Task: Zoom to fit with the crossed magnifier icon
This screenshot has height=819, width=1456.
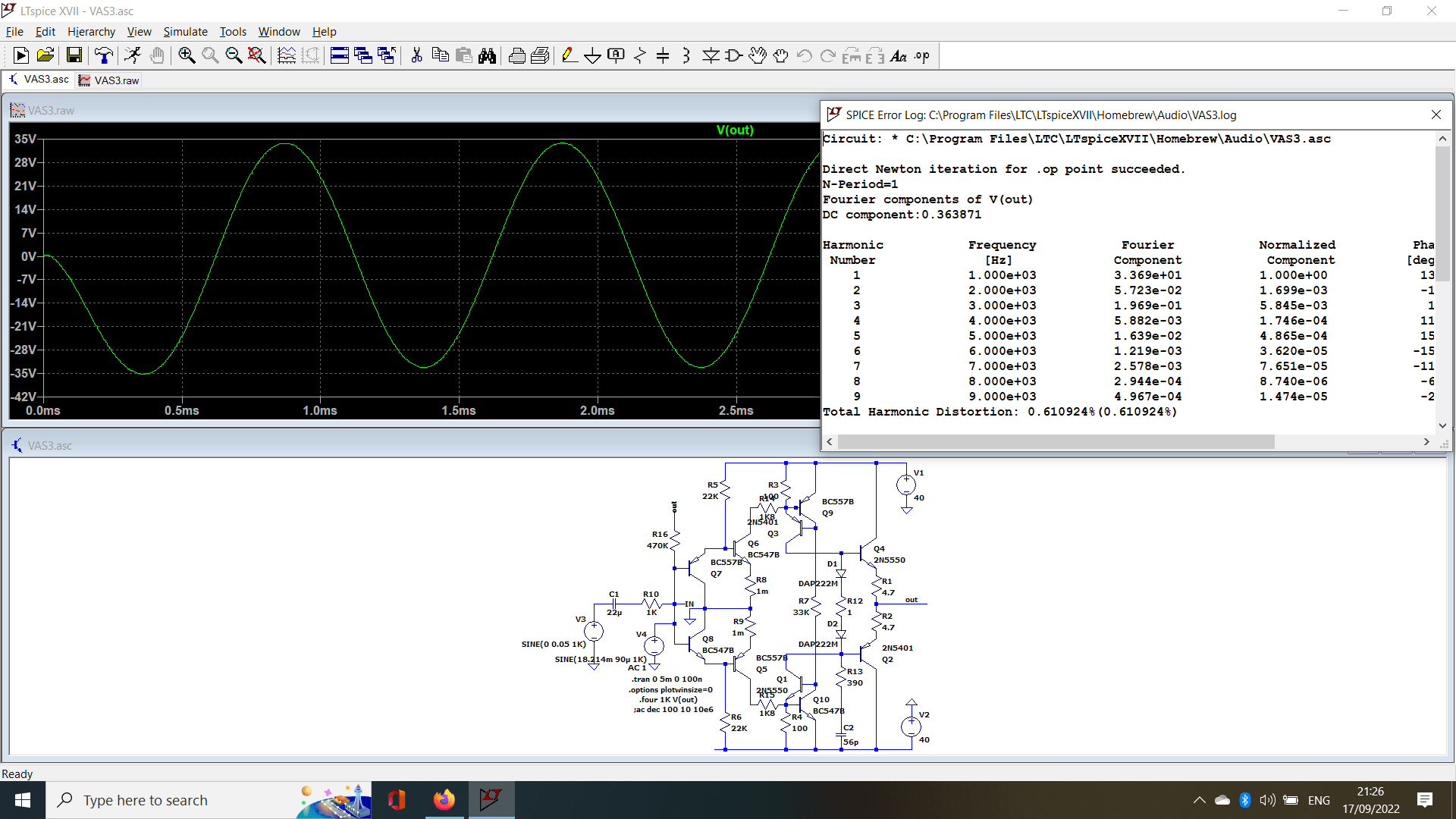Action: coord(257,55)
